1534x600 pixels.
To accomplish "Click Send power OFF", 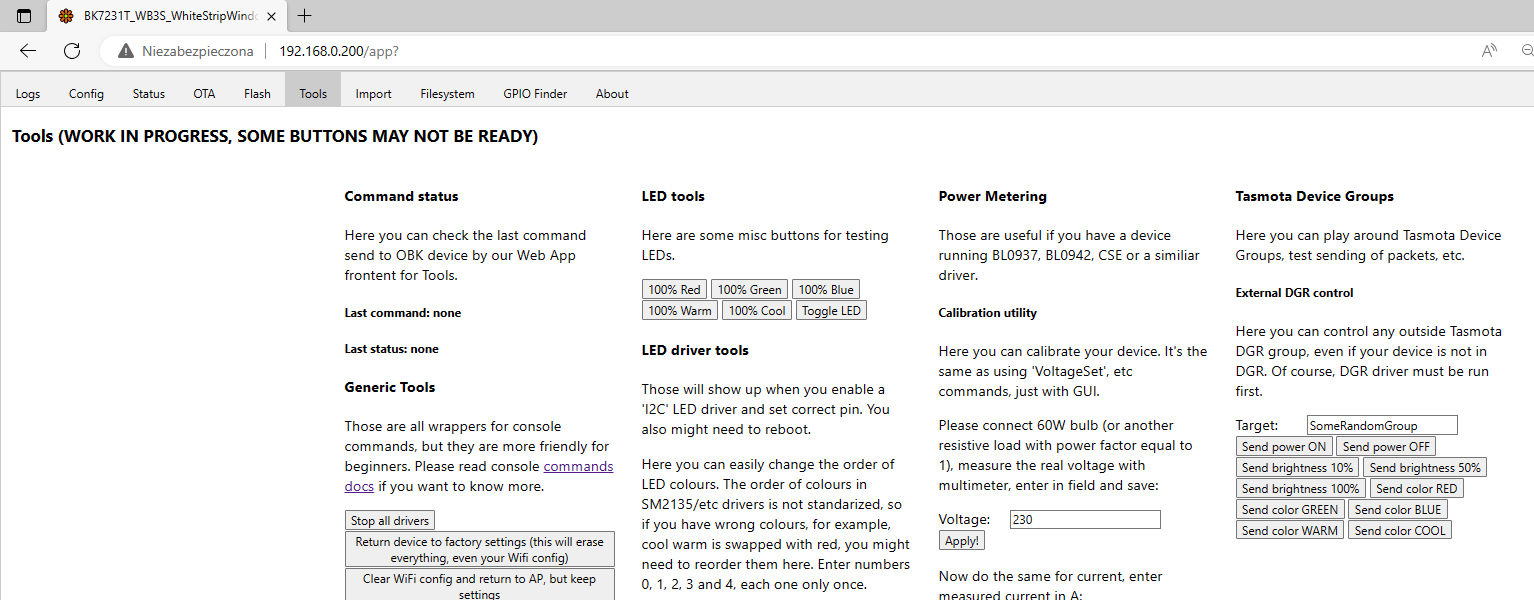I will click(1386, 446).
